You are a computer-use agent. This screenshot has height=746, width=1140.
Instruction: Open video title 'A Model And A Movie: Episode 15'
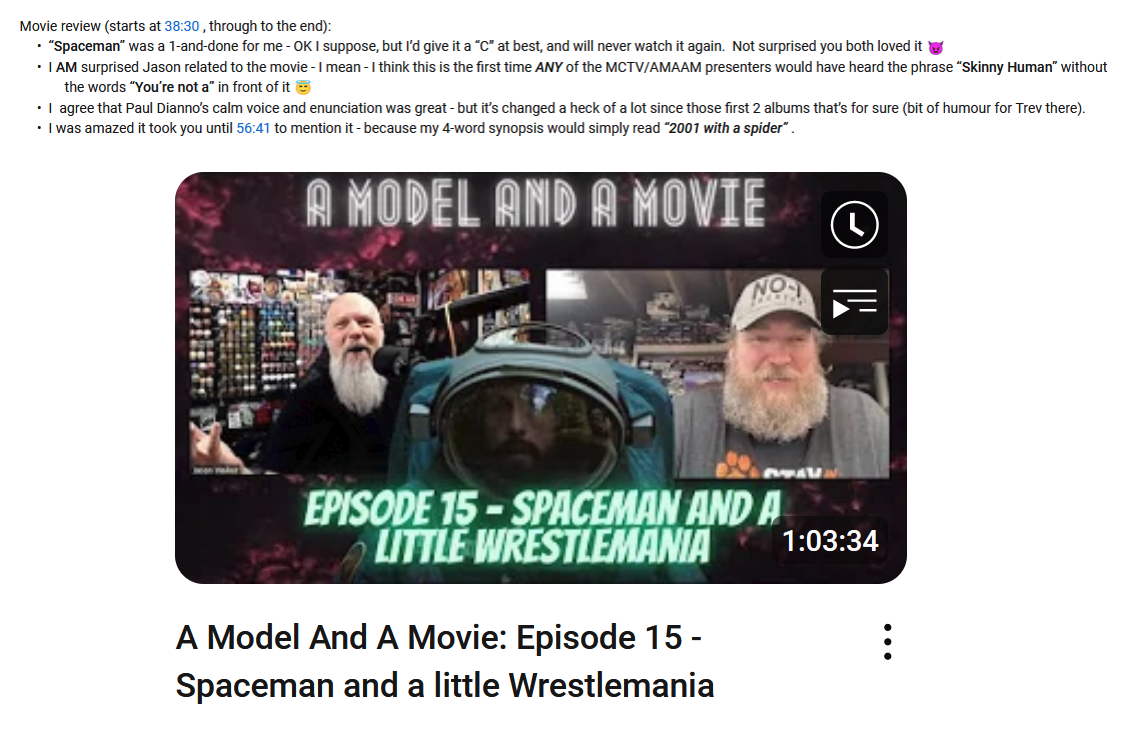[x=438, y=638]
